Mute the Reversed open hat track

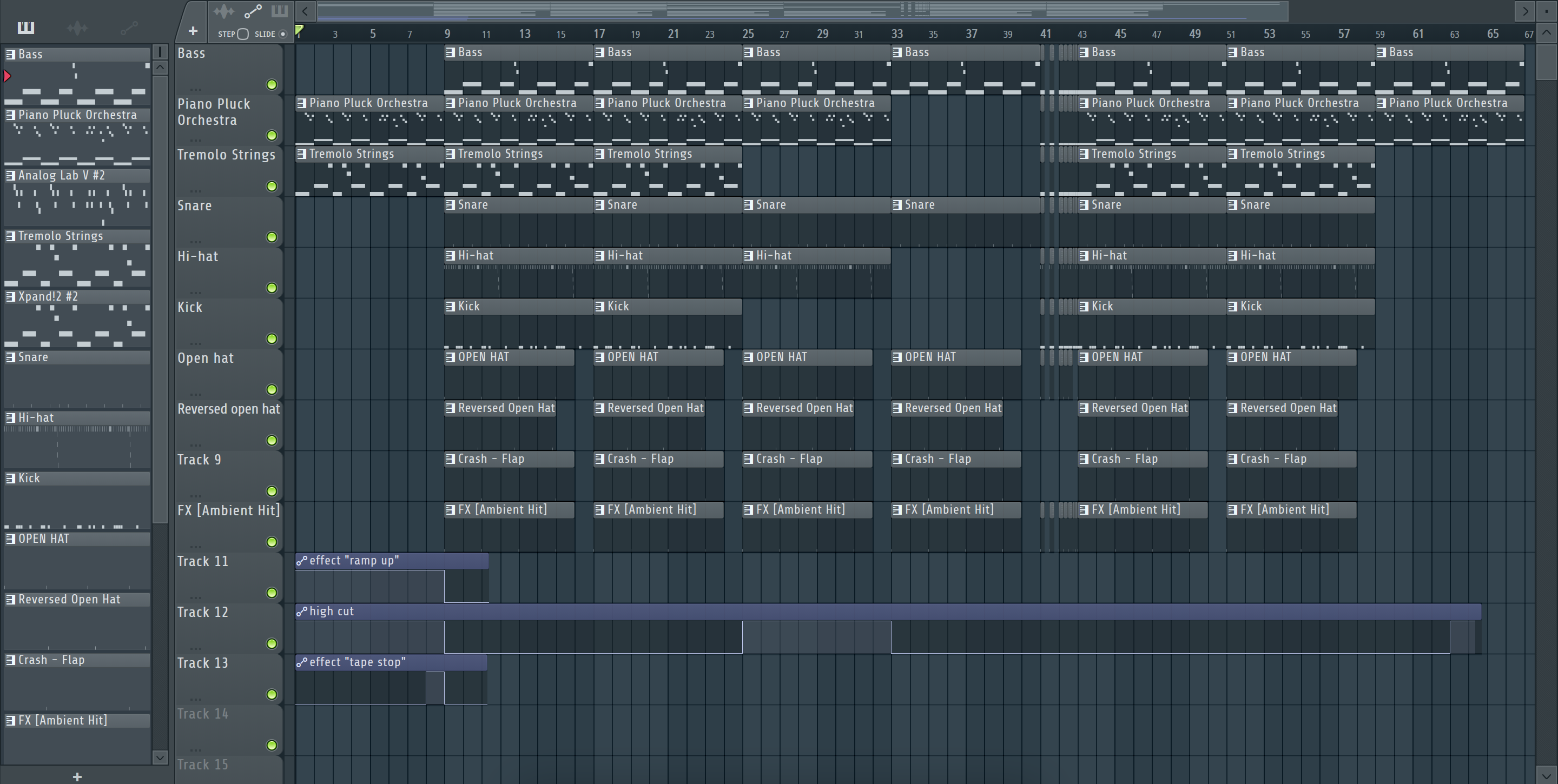tap(272, 440)
